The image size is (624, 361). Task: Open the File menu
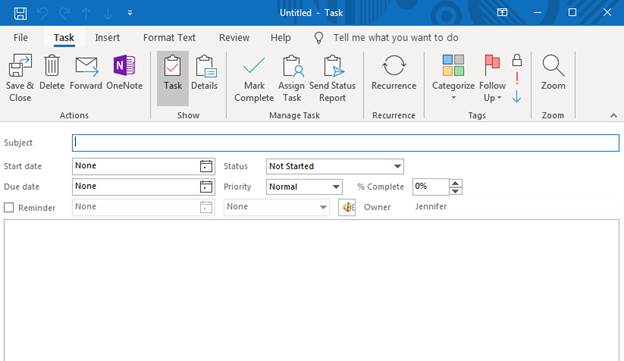click(x=21, y=38)
